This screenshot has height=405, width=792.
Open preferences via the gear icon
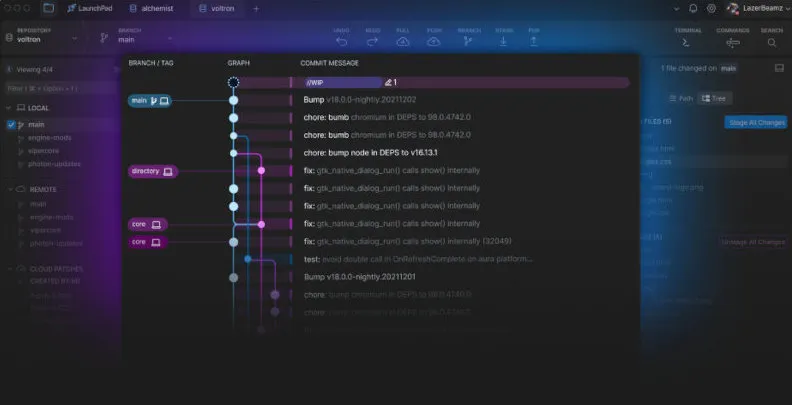(711, 9)
